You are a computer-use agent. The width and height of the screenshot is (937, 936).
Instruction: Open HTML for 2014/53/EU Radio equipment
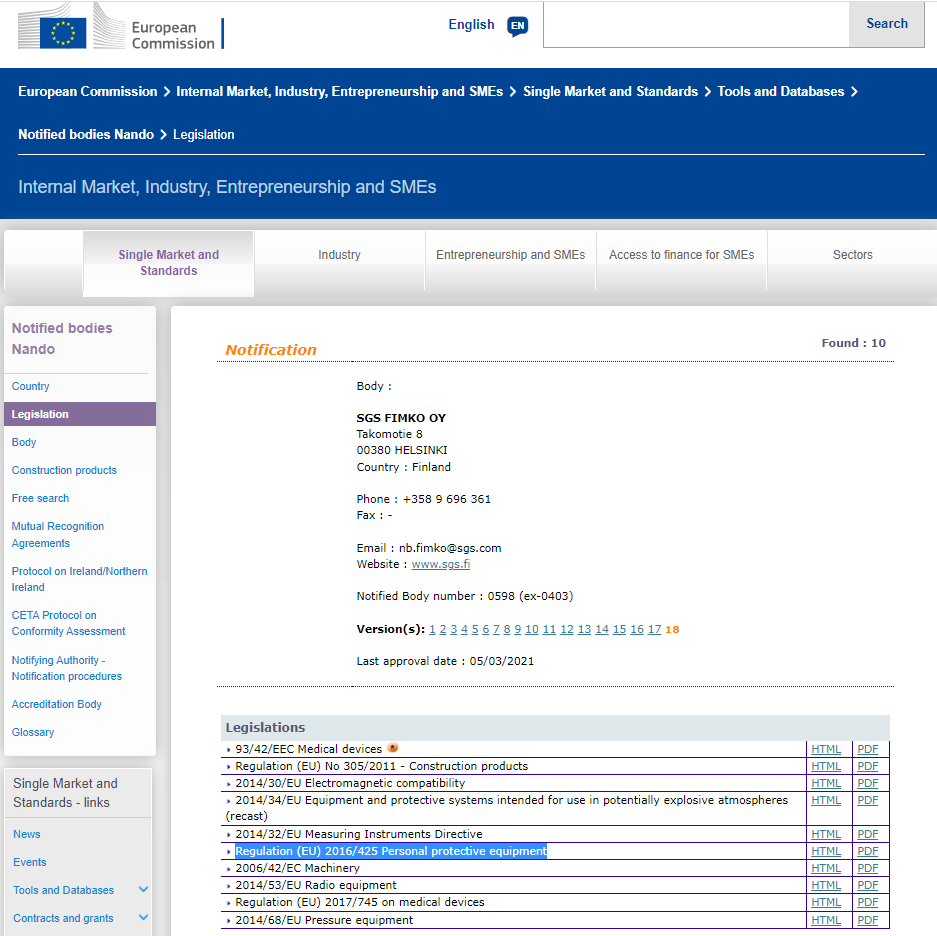click(826, 885)
